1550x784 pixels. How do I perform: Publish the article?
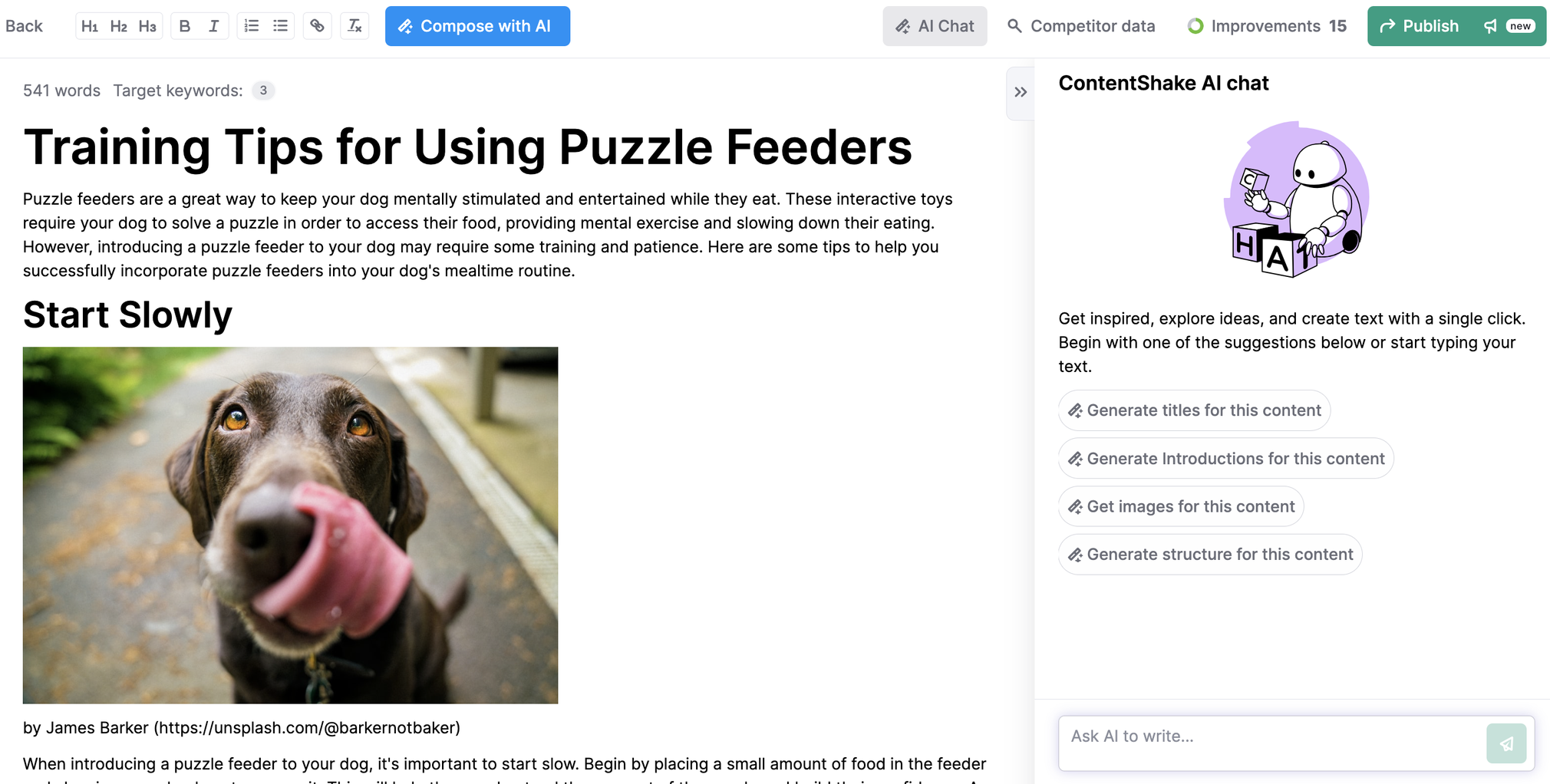click(x=1420, y=26)
